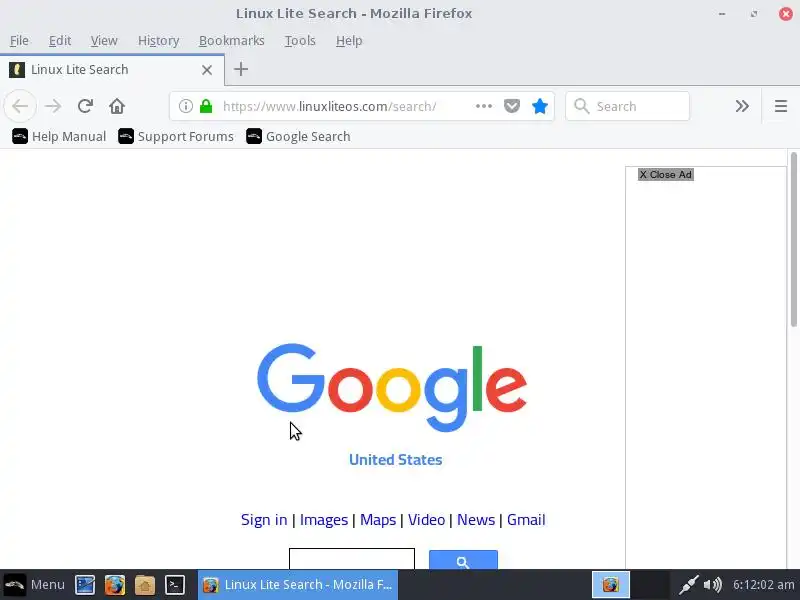Open the network connection tray icon

(x=688, y=585)
